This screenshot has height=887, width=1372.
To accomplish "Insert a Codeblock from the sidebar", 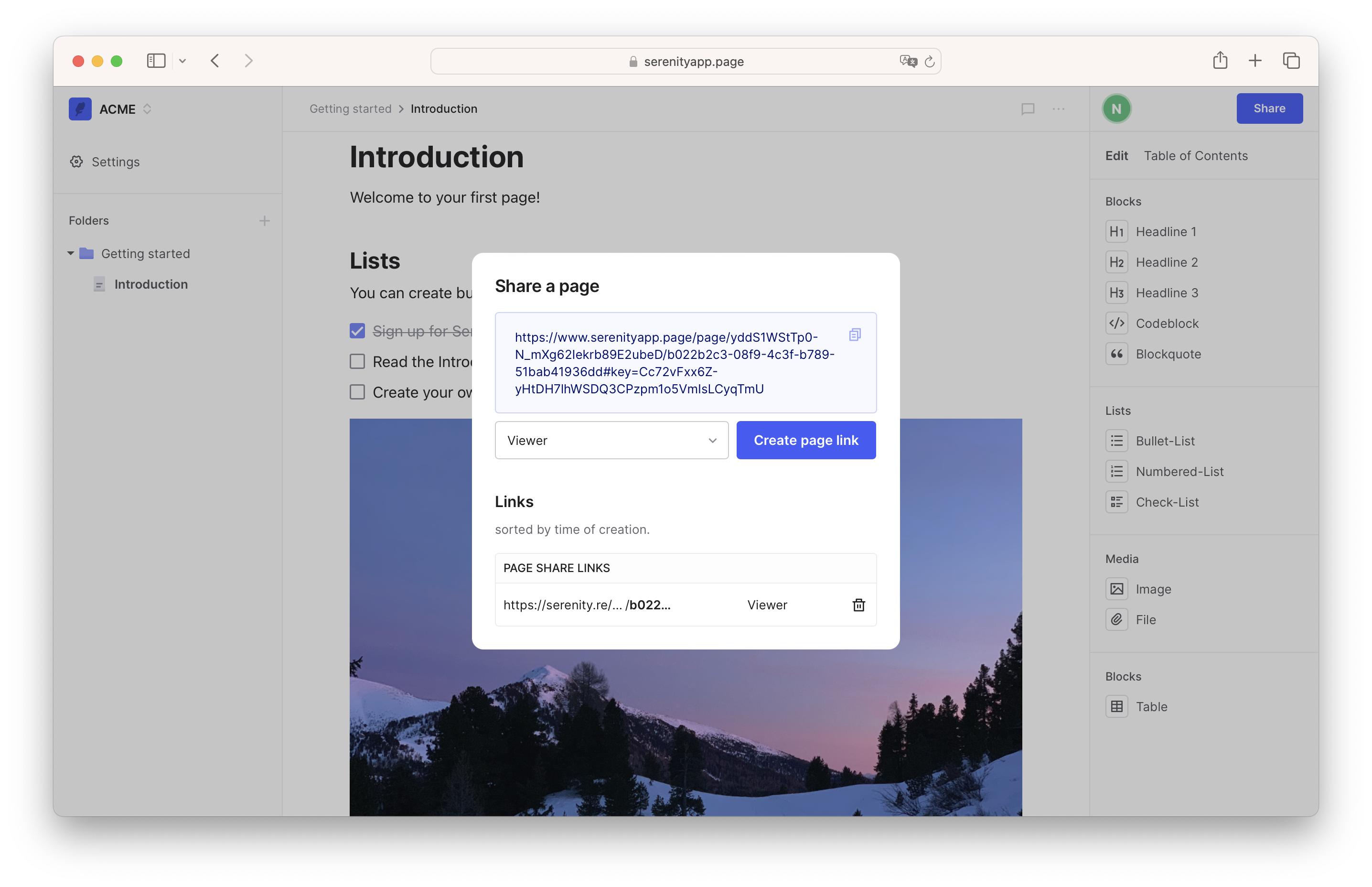I will click(x=1167, y=323).
